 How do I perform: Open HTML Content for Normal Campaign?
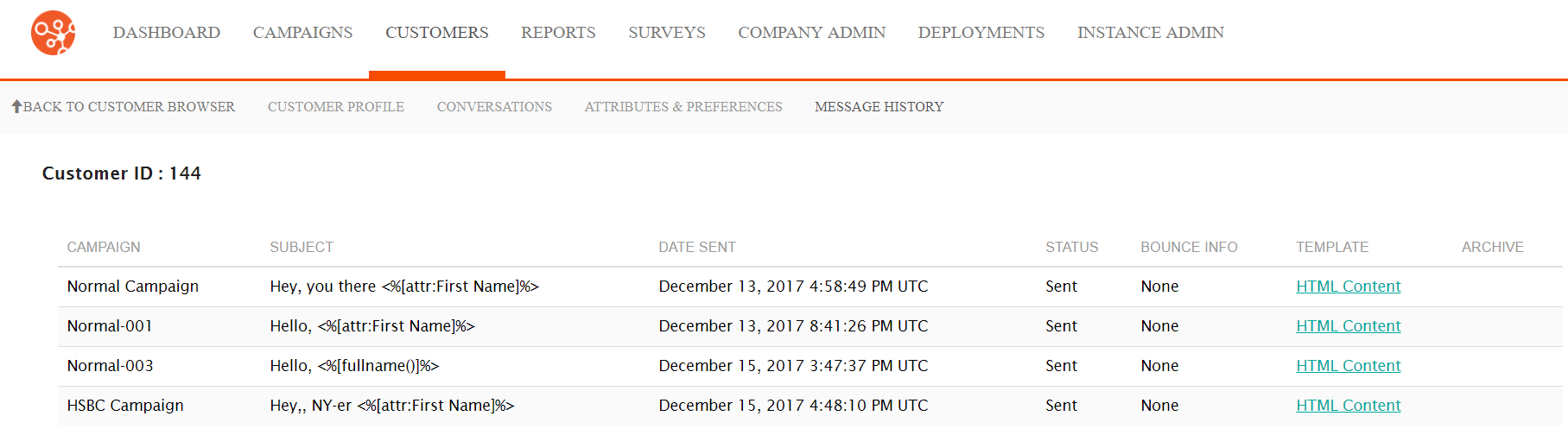tap(1349, 287)
